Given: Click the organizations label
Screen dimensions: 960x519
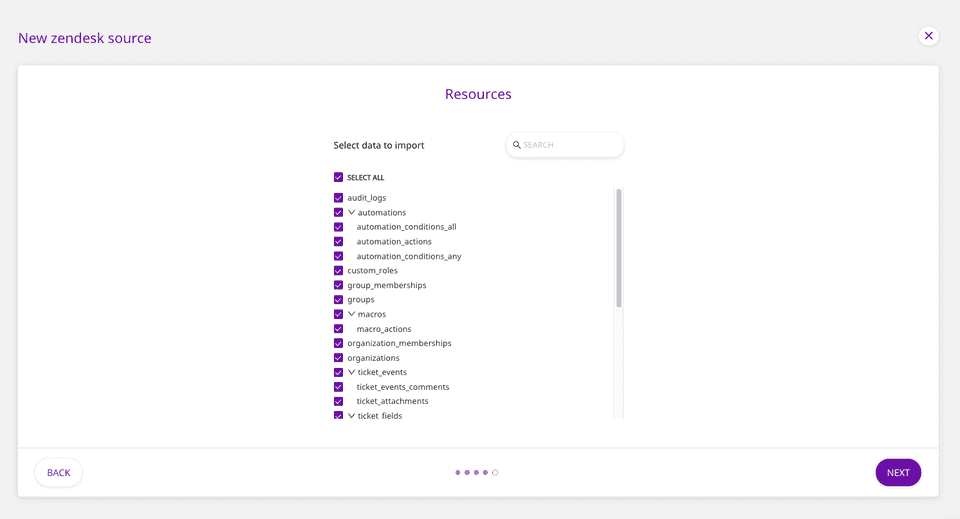Looking at the screenshot, I should (373, 358).
